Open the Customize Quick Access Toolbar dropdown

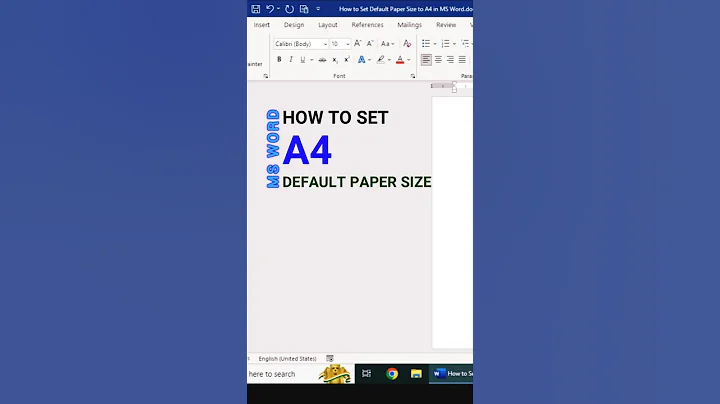click(x=318, y=9)
